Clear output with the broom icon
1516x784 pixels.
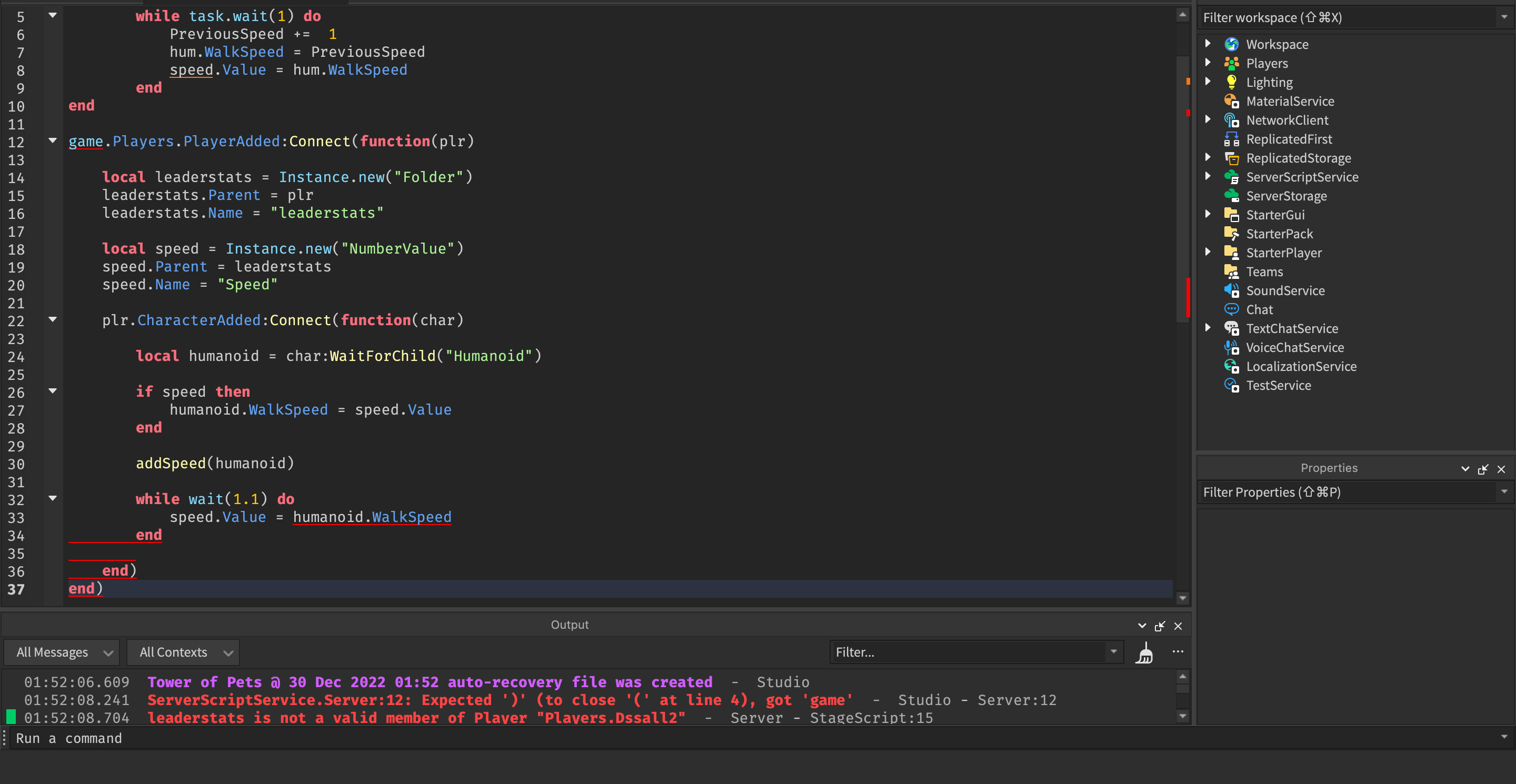(x=1145, y=653)
